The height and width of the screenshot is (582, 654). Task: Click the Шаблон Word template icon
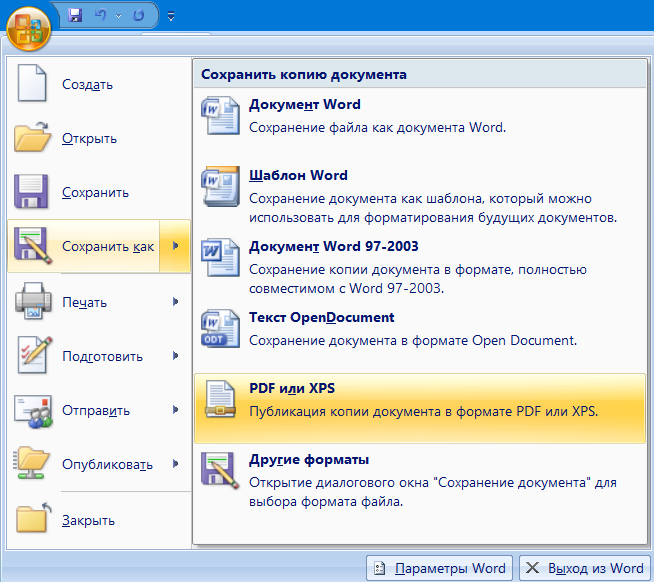tap(220, 186)
